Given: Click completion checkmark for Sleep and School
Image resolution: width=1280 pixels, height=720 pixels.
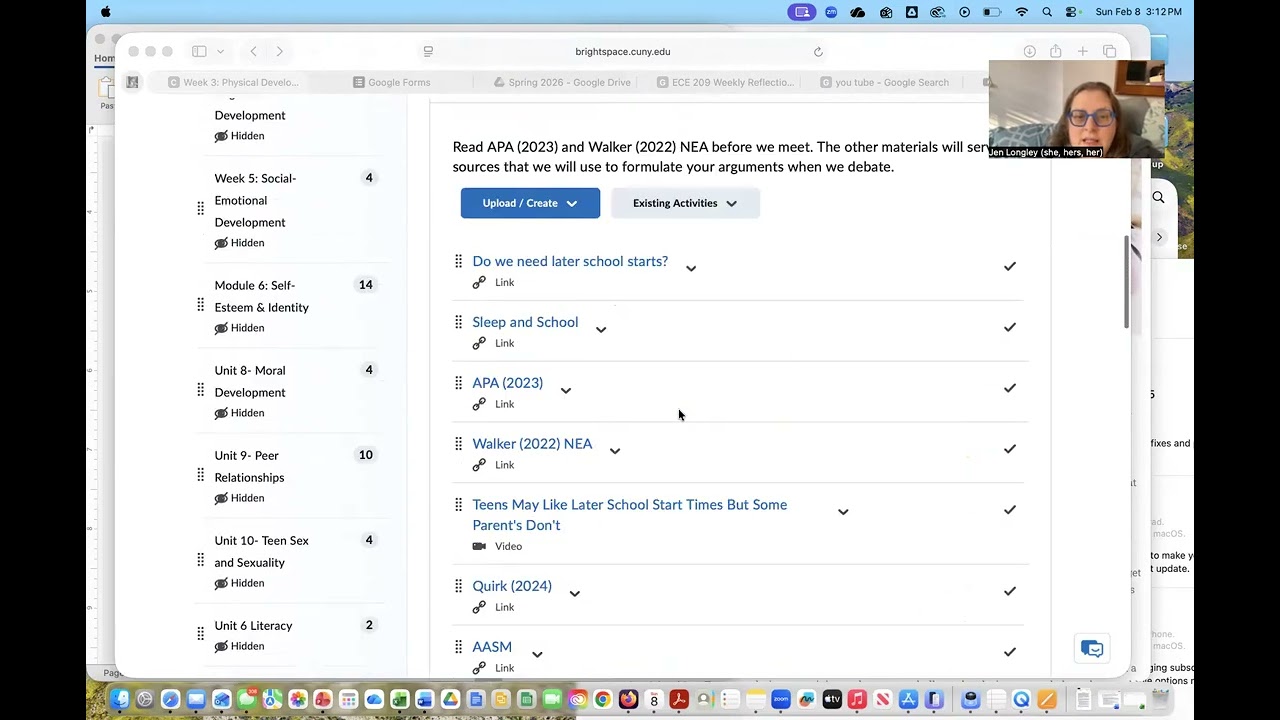Looking at the screenshot, I should click(x=1010, y=327).
